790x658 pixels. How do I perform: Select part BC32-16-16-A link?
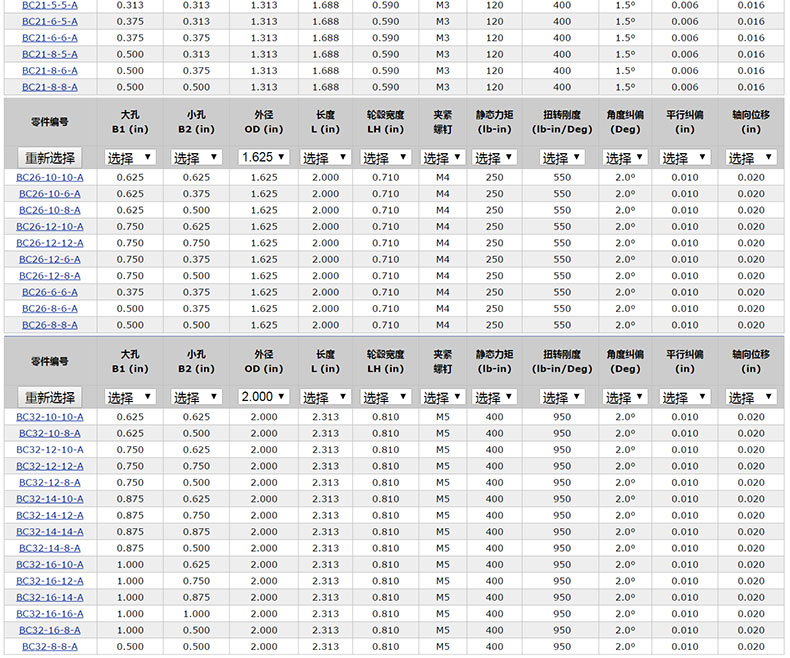50,614
